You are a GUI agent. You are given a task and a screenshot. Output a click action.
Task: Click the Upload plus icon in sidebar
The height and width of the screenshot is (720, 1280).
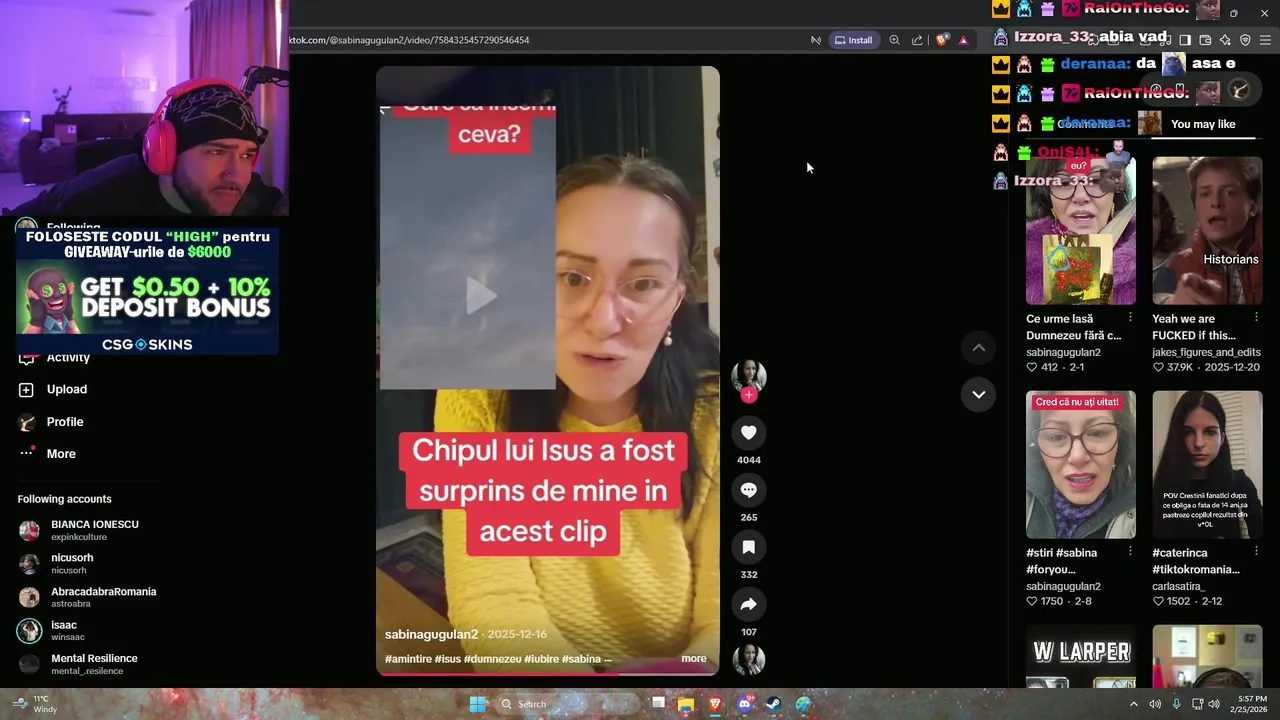pyautogui.click(x=27, y=389)
